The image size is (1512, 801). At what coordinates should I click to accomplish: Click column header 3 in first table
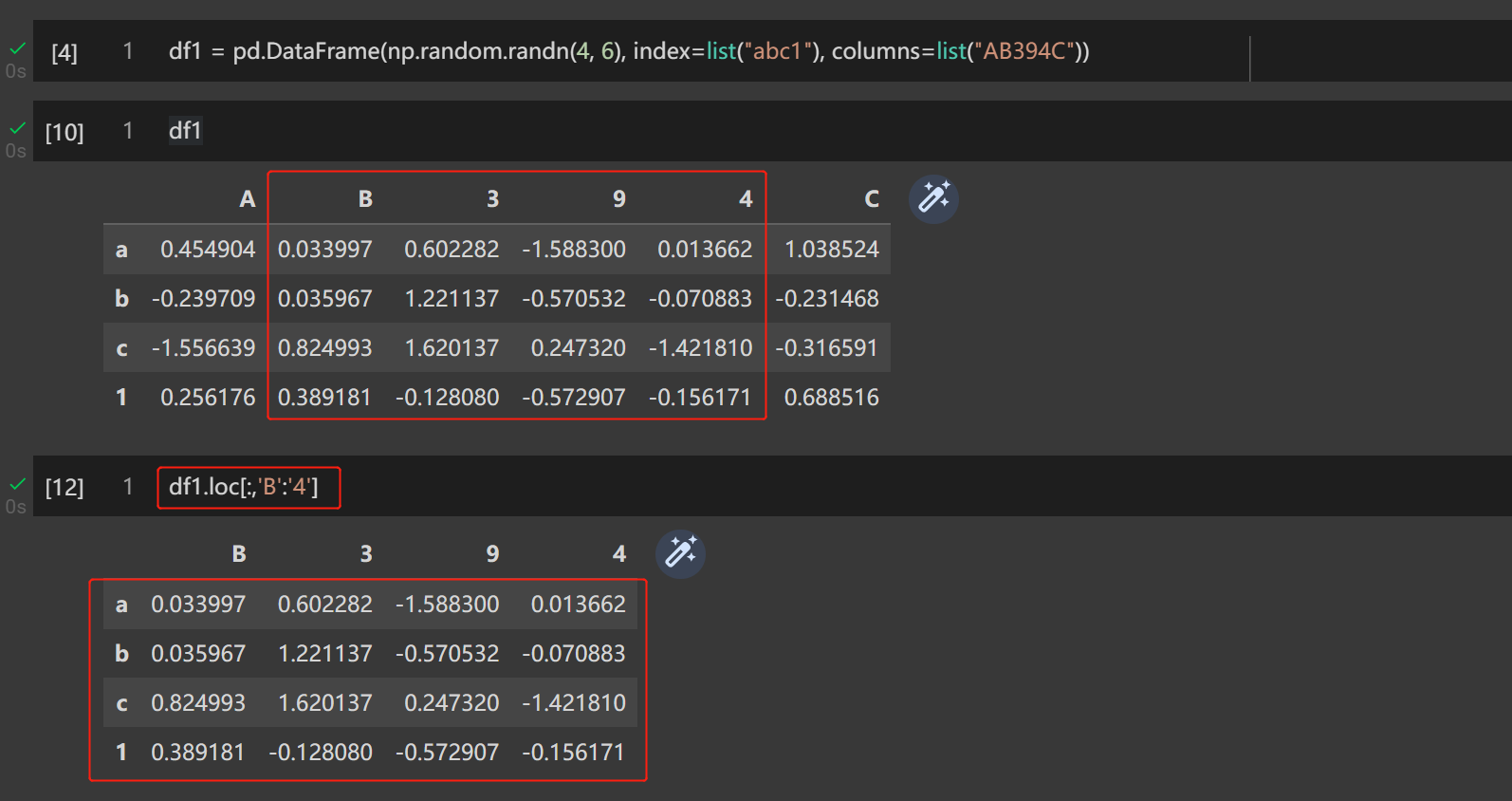pyautogui.click(x=492, y=199)
